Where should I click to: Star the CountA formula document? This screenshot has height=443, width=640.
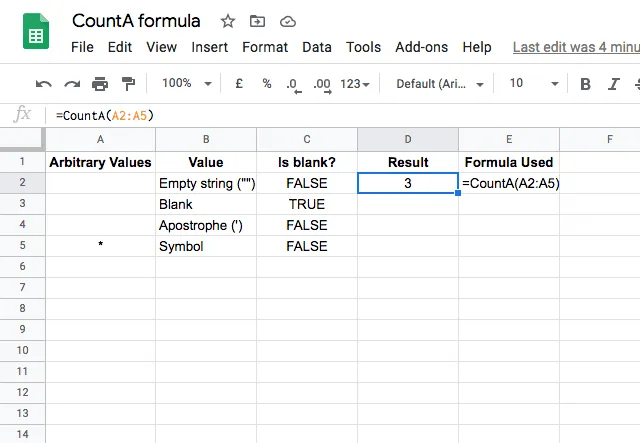[x=228, y=21]
